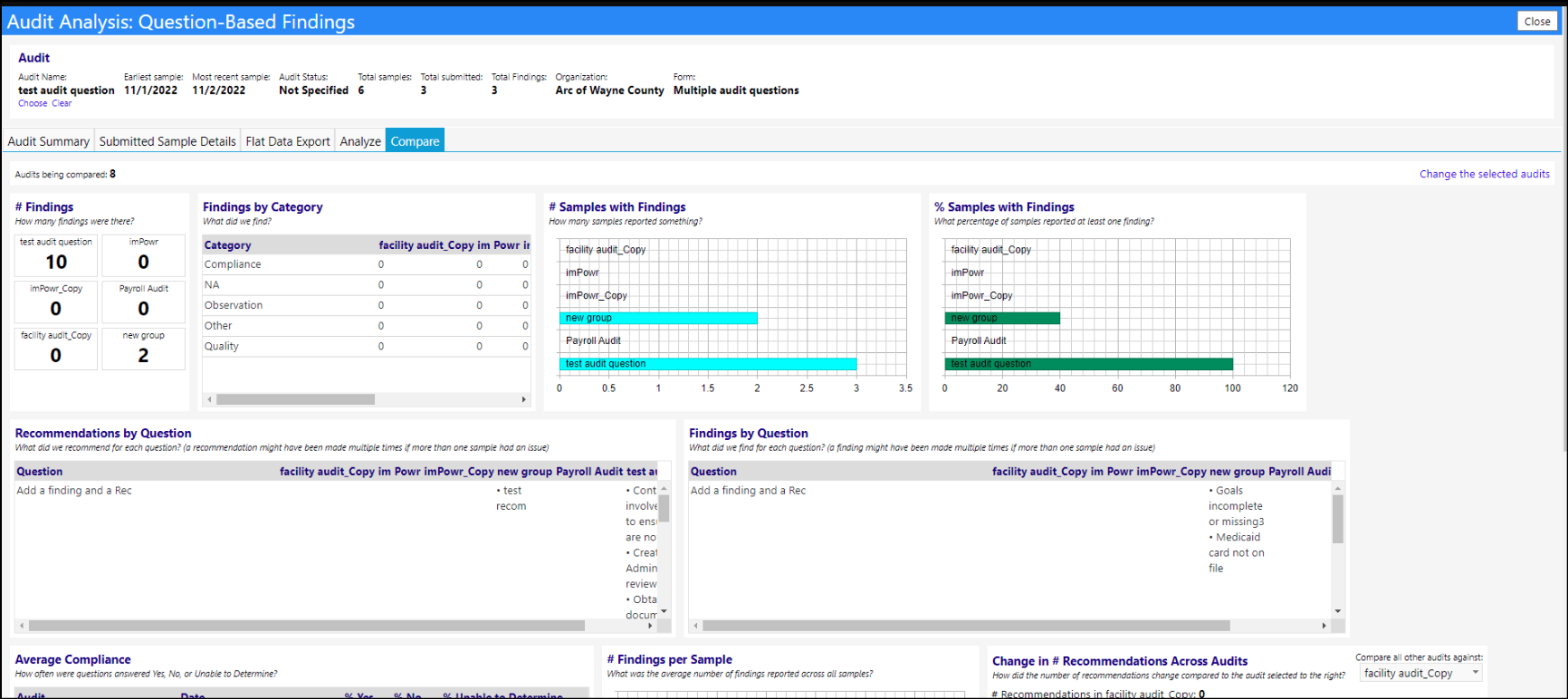The image size is (1568, 699).
Task: Switch to Submitted Sample Details tab
Action: click(x=167, y=141)
